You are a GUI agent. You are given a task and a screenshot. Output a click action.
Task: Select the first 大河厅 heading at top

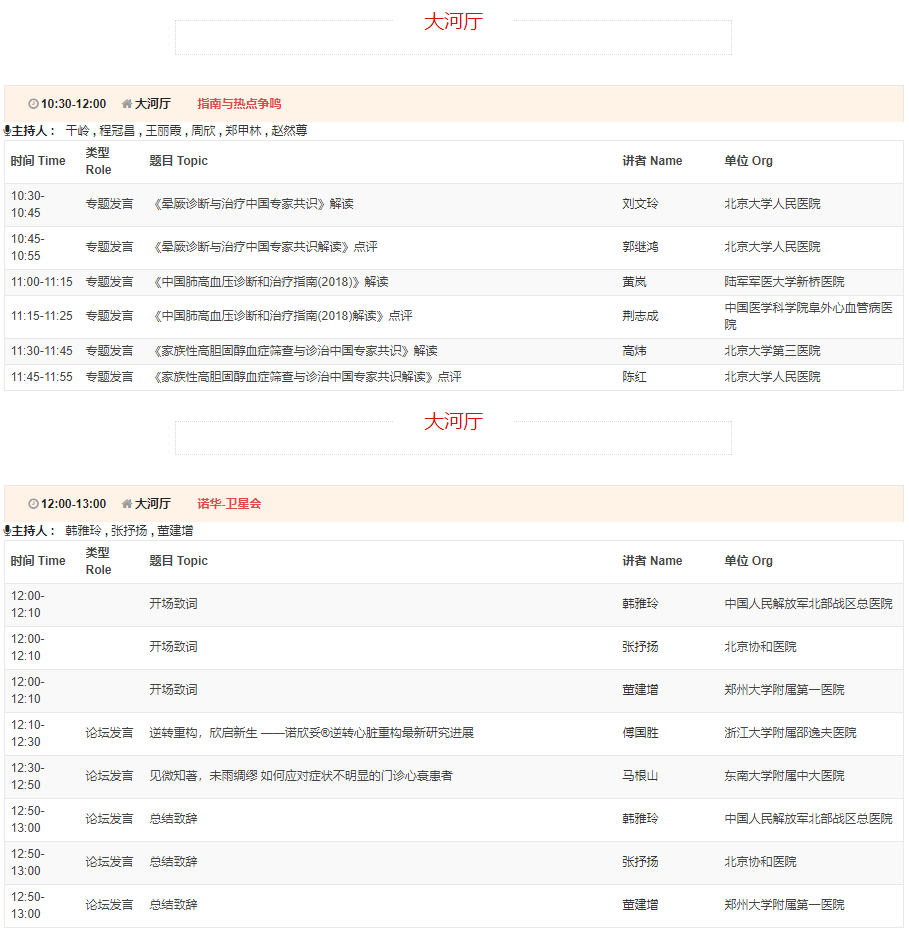454,22
